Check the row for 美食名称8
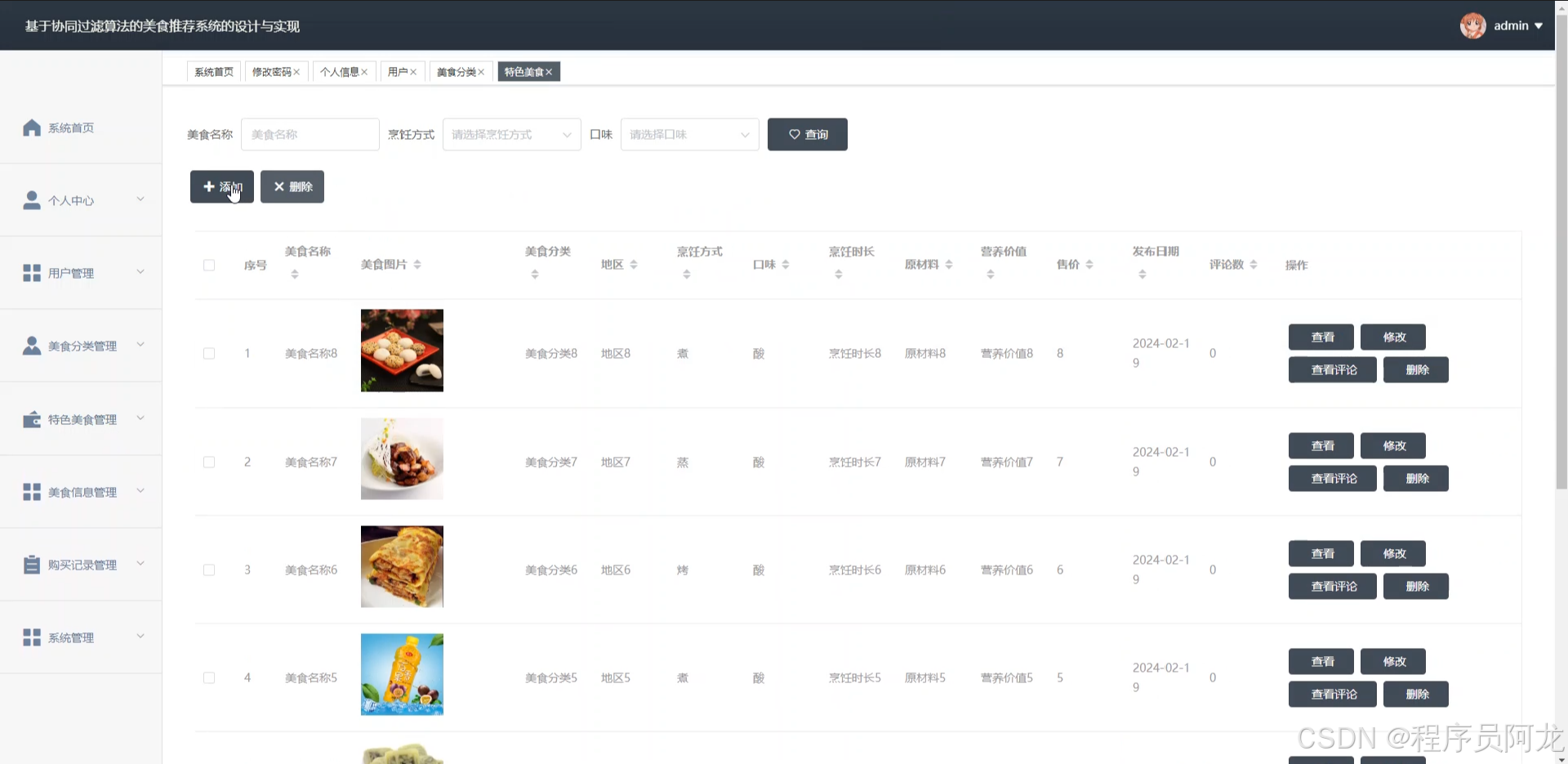The width and height of the screenshot is (1568, 764). tap(209, 353)
